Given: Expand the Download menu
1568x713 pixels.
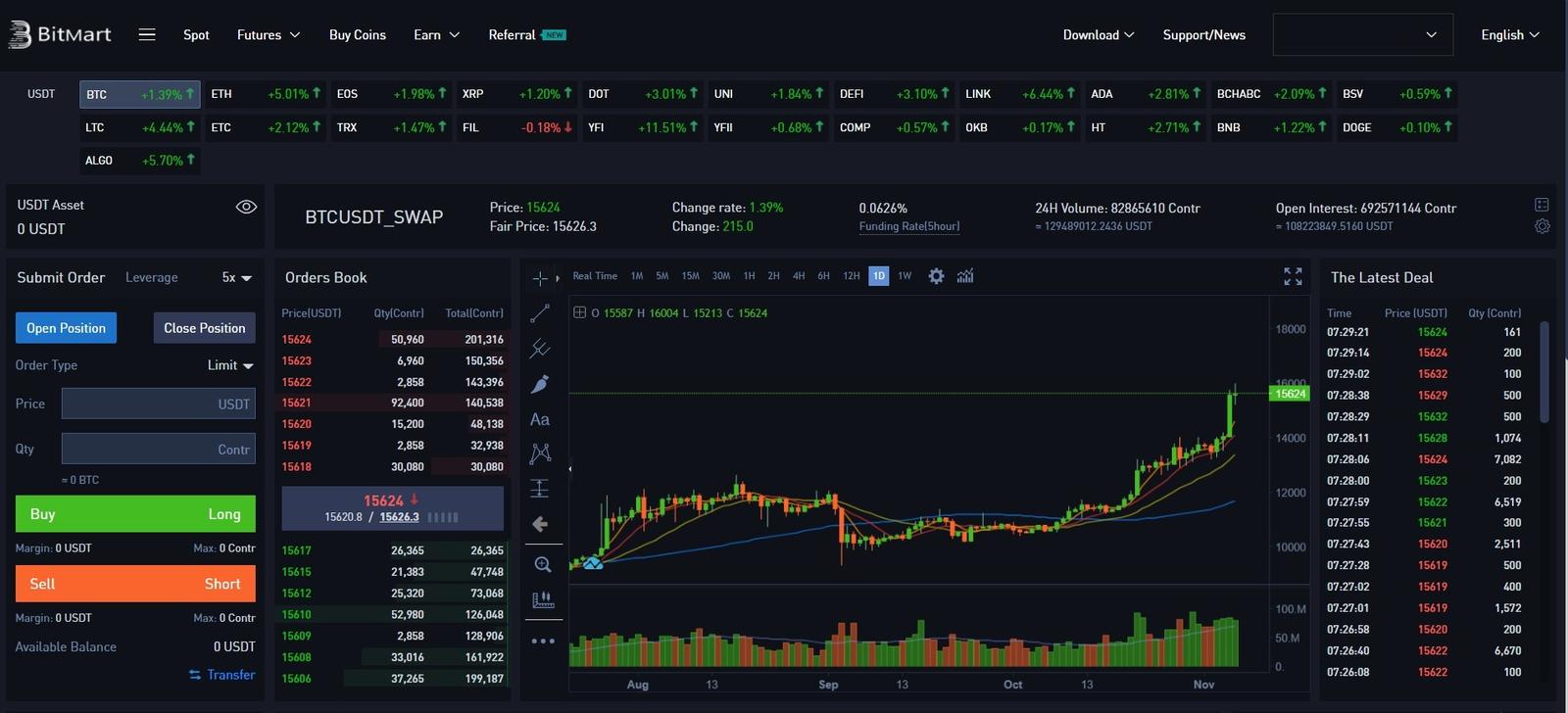Looking at the screenshot, I should coord(1099,34).
